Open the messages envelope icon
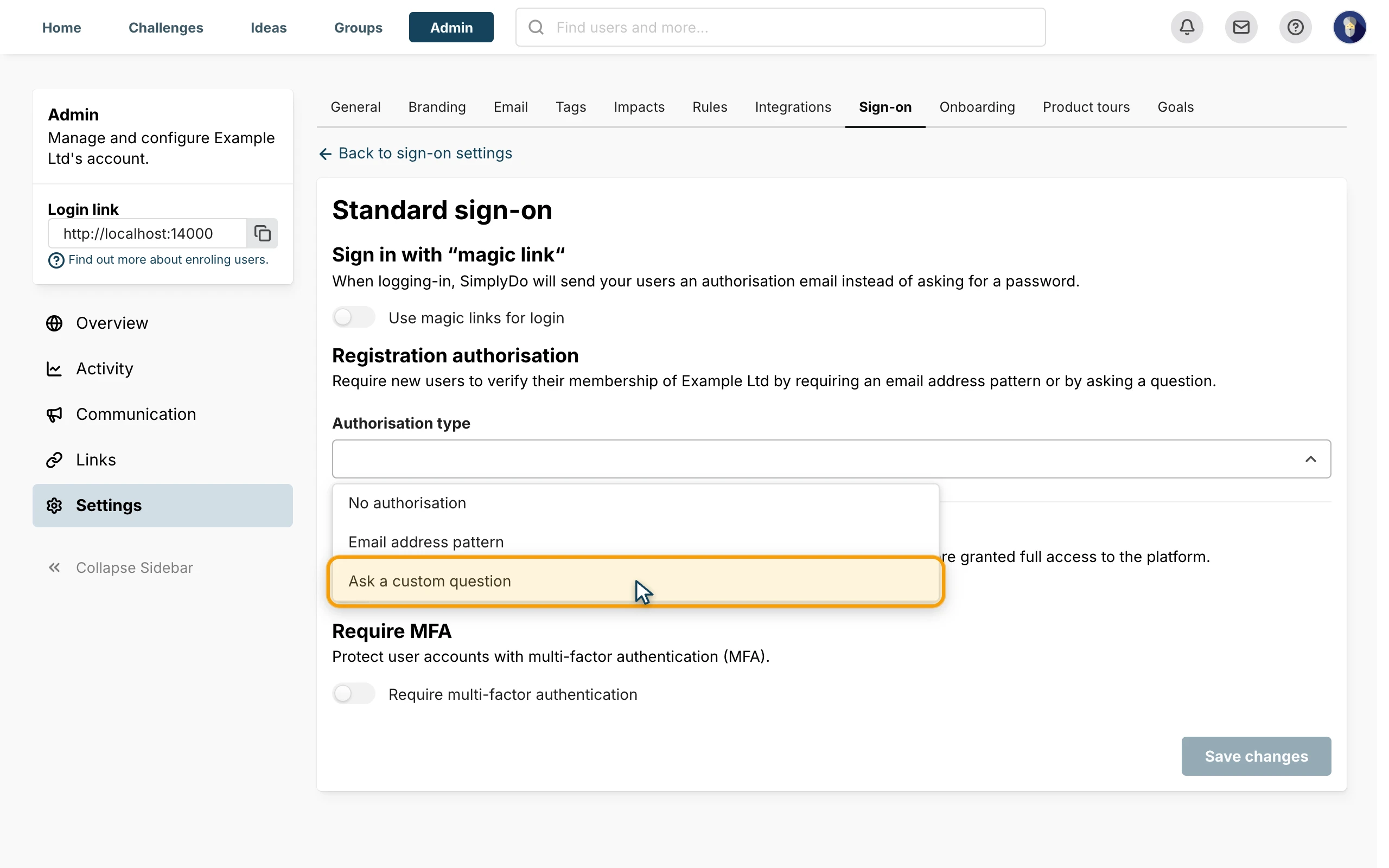Screen dimensions: 1389x868 (x=1241, y=27)
